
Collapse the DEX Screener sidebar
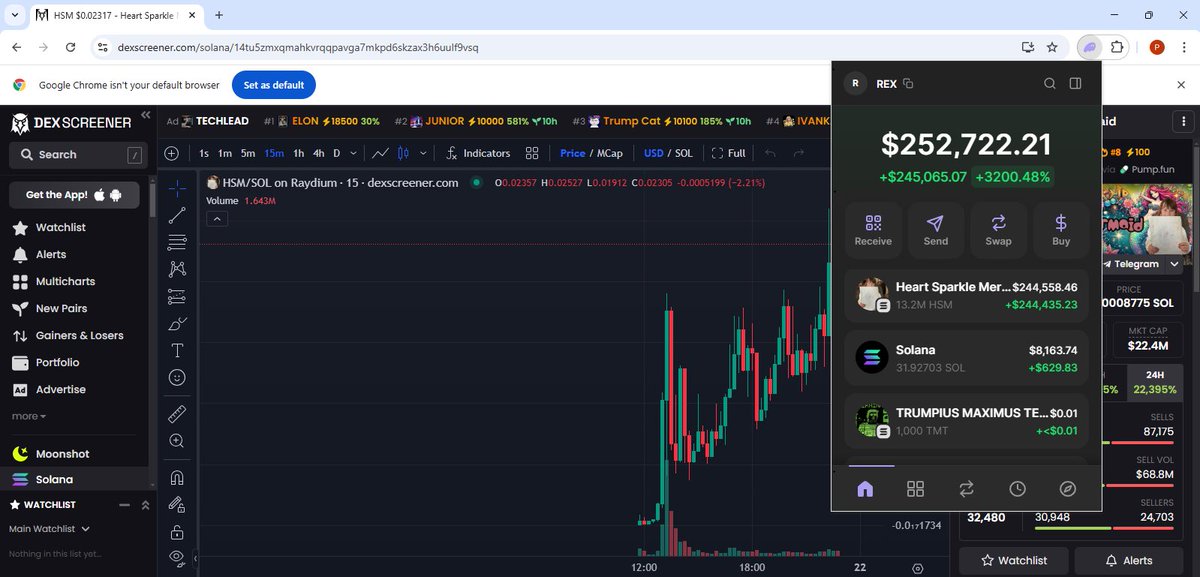[146, 115]
